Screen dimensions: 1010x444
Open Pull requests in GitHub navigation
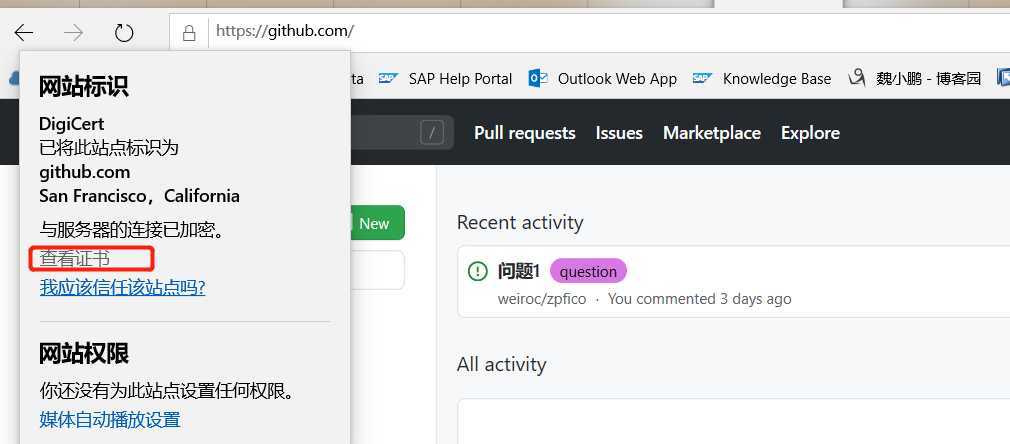[x=524, y=133]
